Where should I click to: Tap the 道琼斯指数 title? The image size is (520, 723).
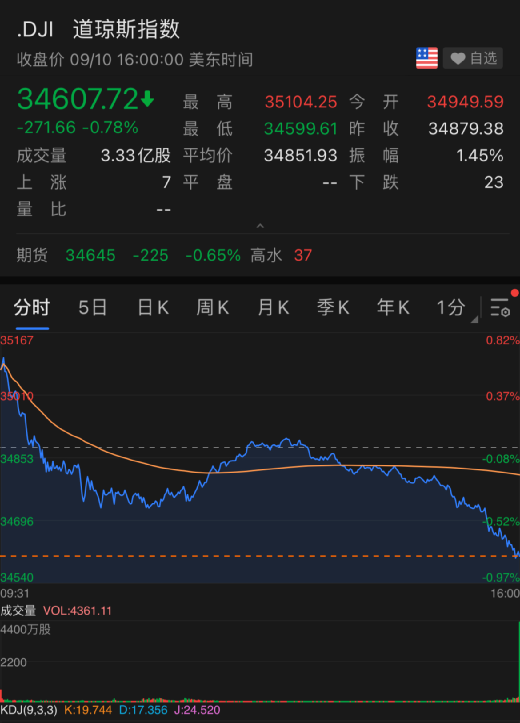click(126, 30)
